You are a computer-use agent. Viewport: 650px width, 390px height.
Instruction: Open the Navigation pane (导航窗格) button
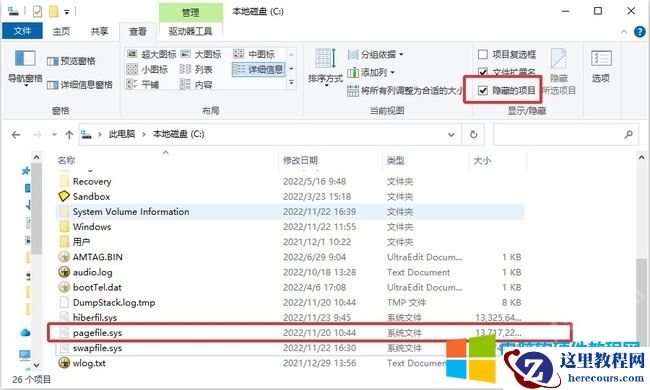coord(25,68)
